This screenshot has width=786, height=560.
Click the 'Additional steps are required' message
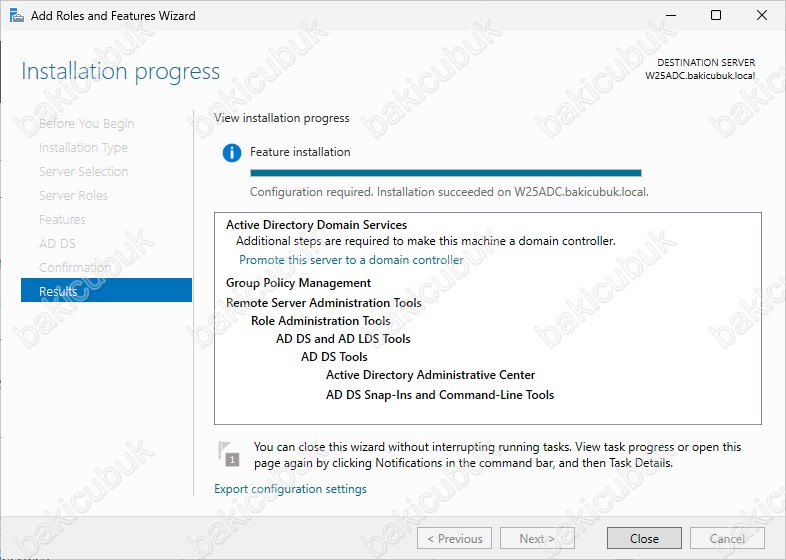[426, 241]
